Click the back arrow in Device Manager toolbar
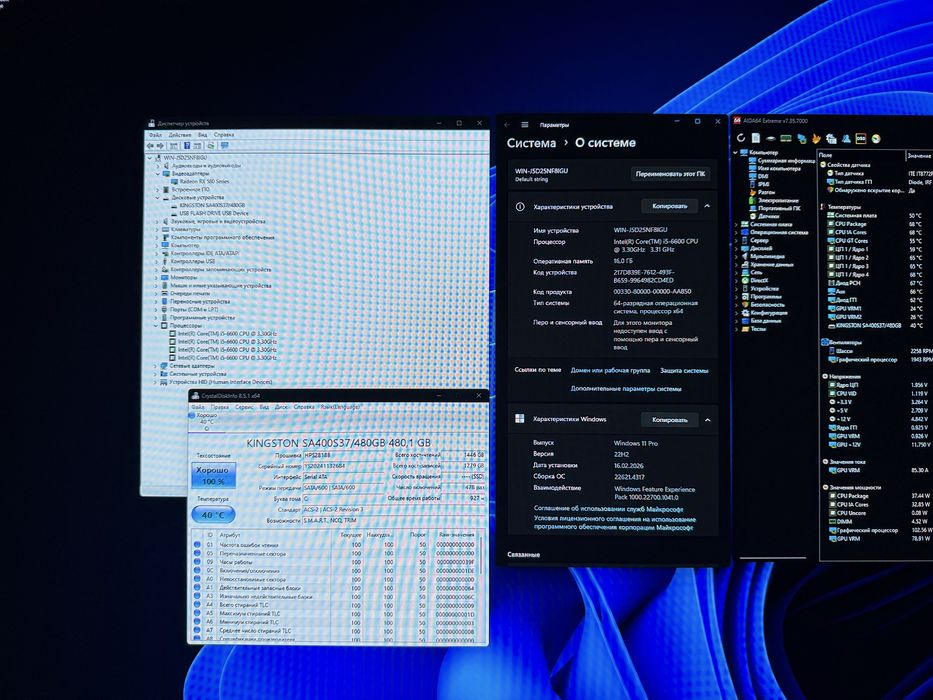The width and height of the screenshot is (933, 700). point(151,145)
